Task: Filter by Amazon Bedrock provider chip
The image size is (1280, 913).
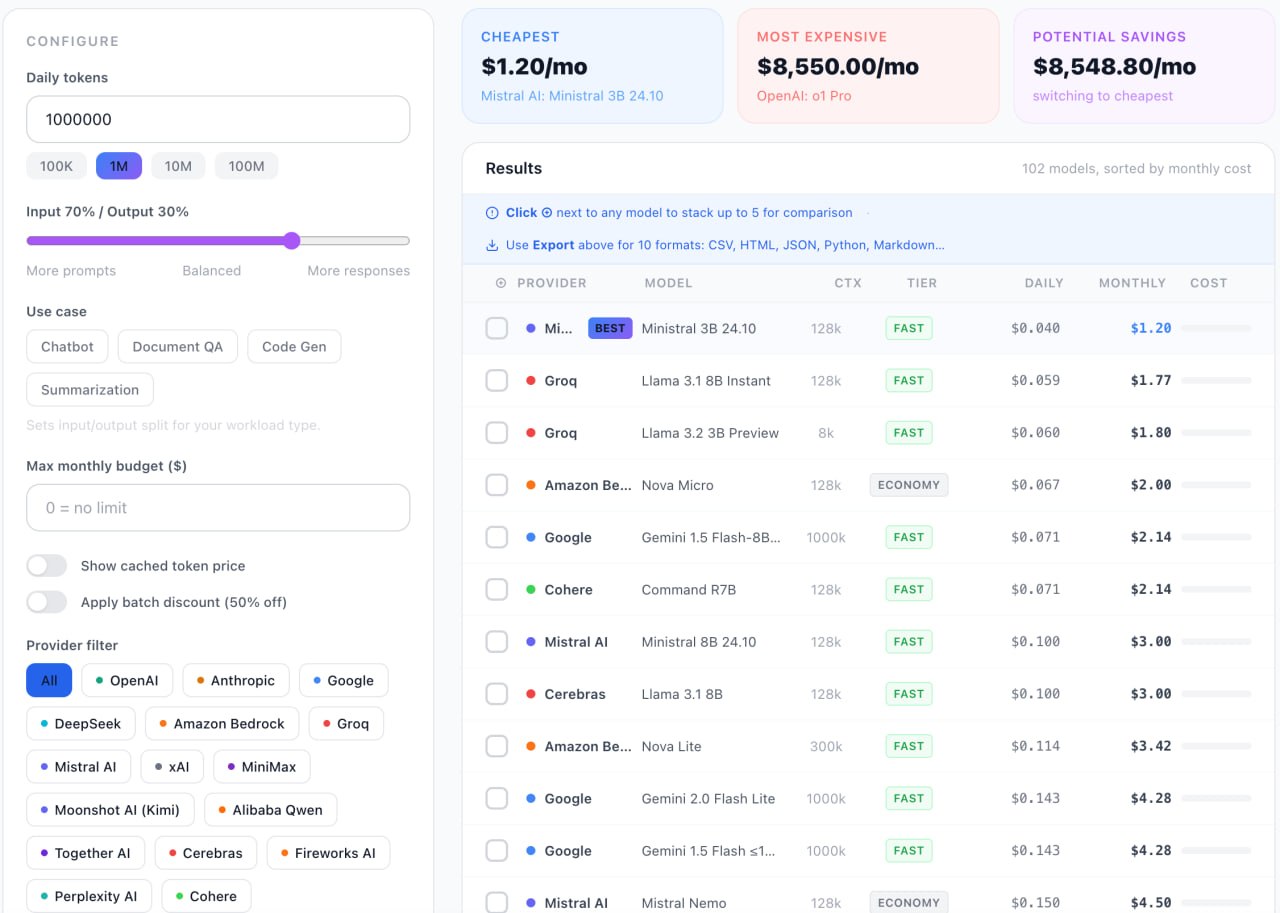Action: coord(222,724)
